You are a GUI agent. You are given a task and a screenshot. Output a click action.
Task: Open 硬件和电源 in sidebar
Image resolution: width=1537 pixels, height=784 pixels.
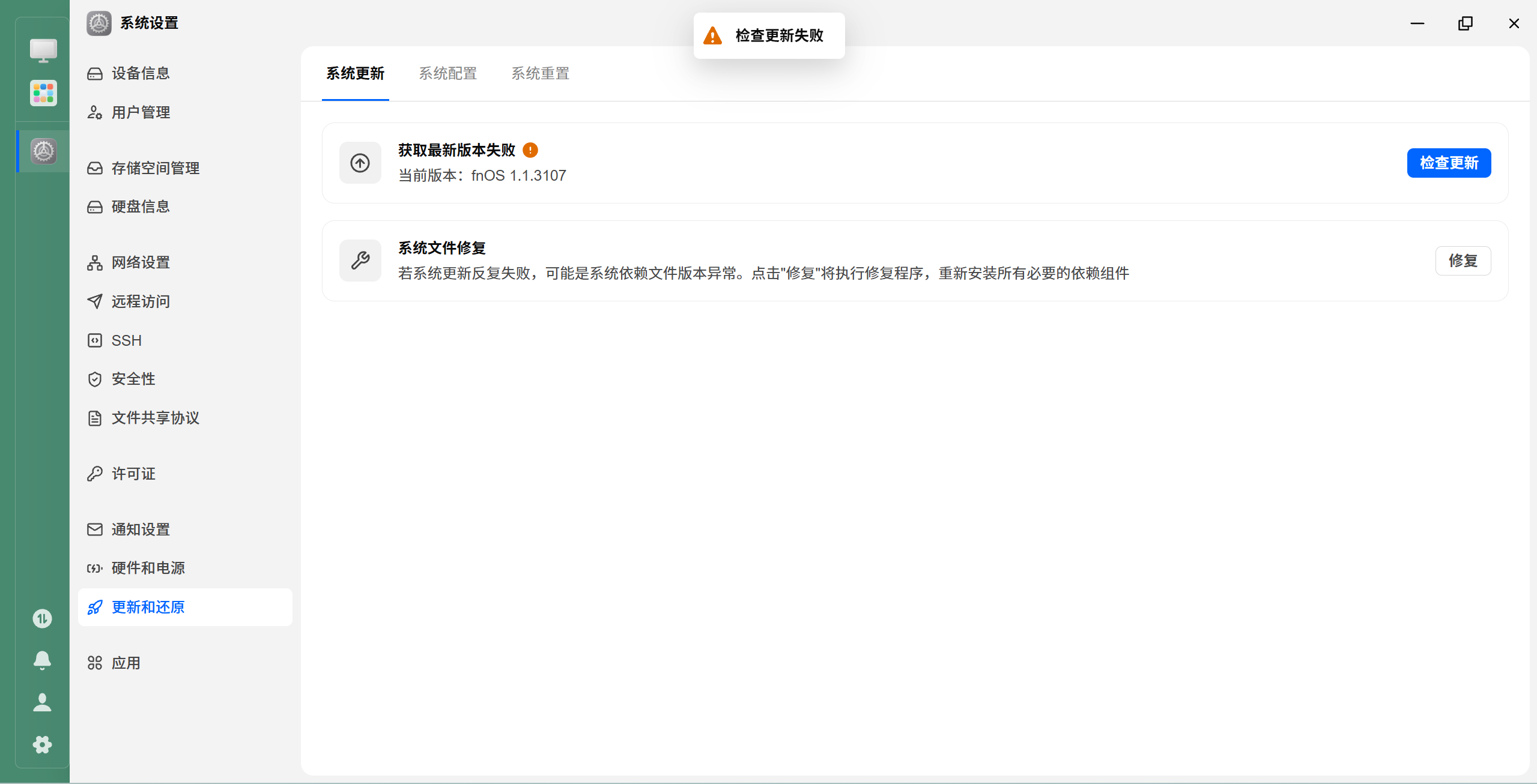pyautogui.click(x=185, y=568)
